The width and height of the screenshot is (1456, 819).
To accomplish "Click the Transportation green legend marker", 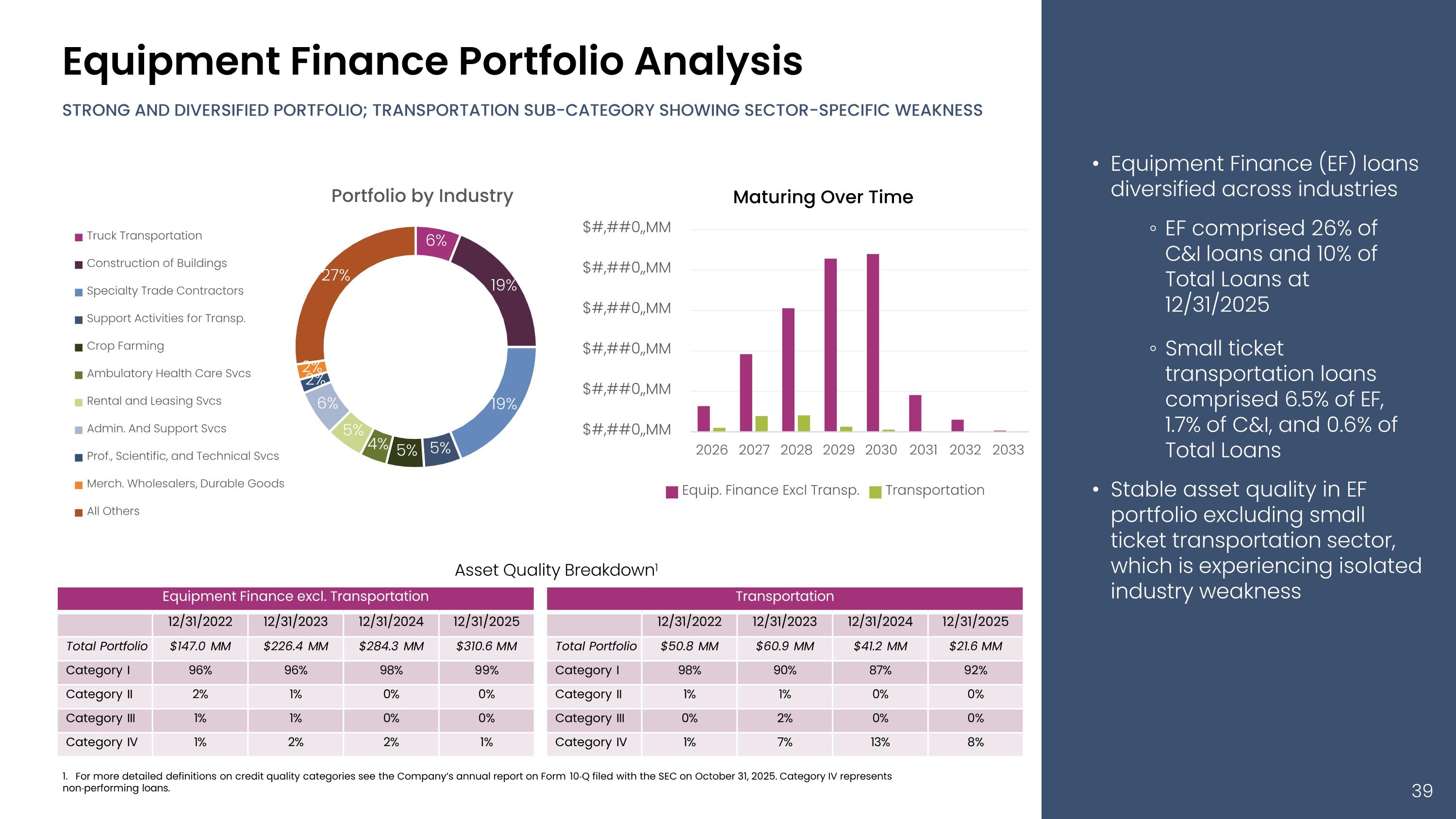I will coord(875,492).
